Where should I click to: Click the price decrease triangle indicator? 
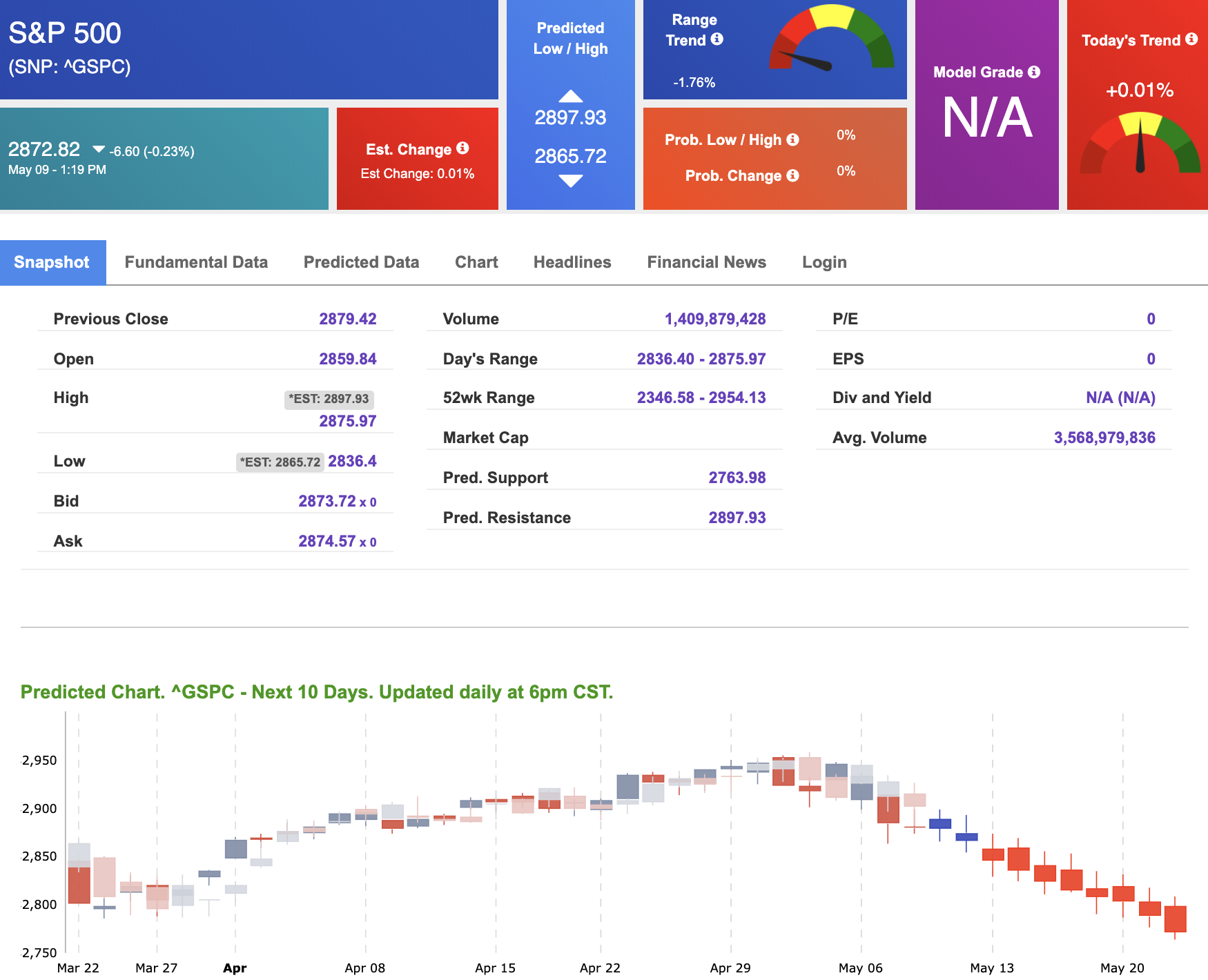point(99,149)
